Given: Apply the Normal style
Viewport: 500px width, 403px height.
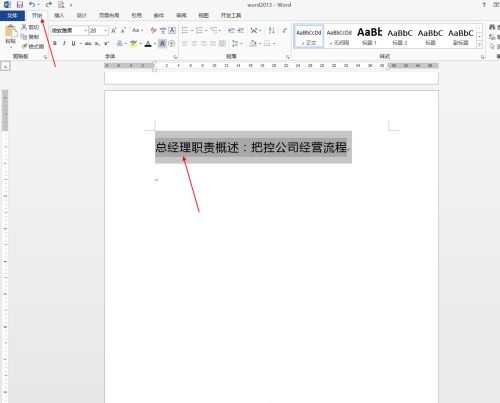Looking at the screenshot, I should (309, 37).
